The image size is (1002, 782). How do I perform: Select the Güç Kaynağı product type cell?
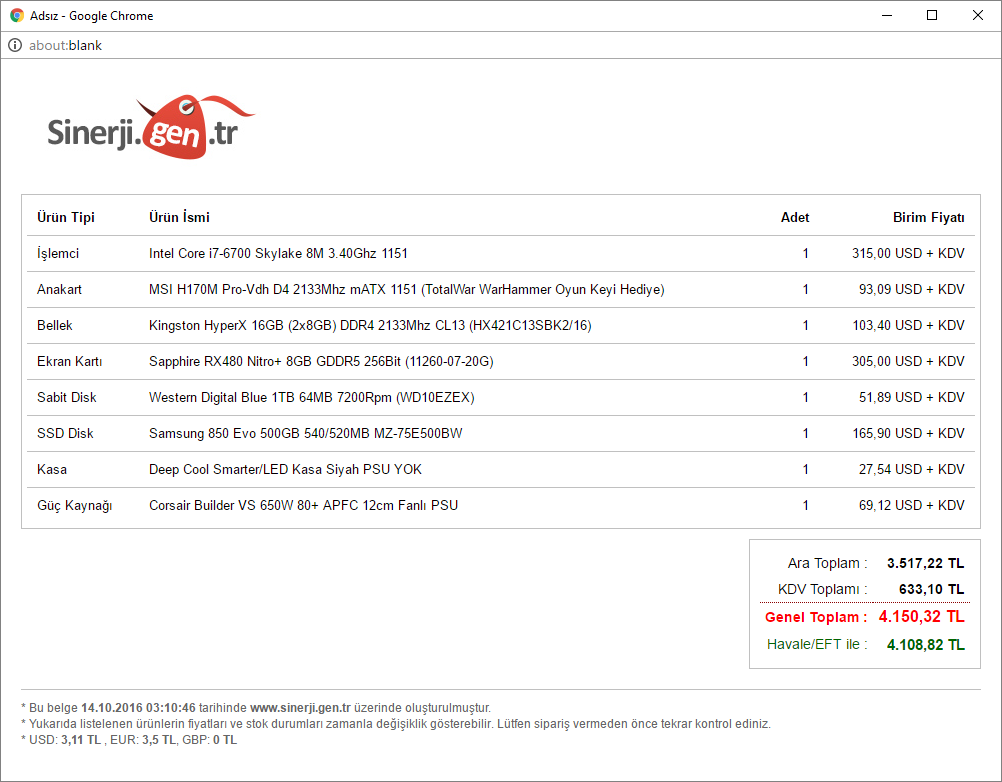[75, 505]
